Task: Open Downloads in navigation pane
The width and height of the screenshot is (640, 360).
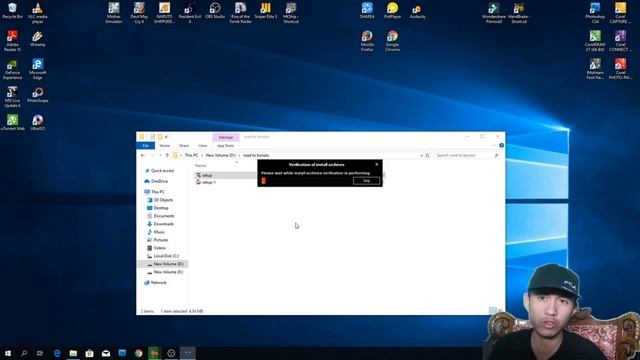Action: pos(161,224)
